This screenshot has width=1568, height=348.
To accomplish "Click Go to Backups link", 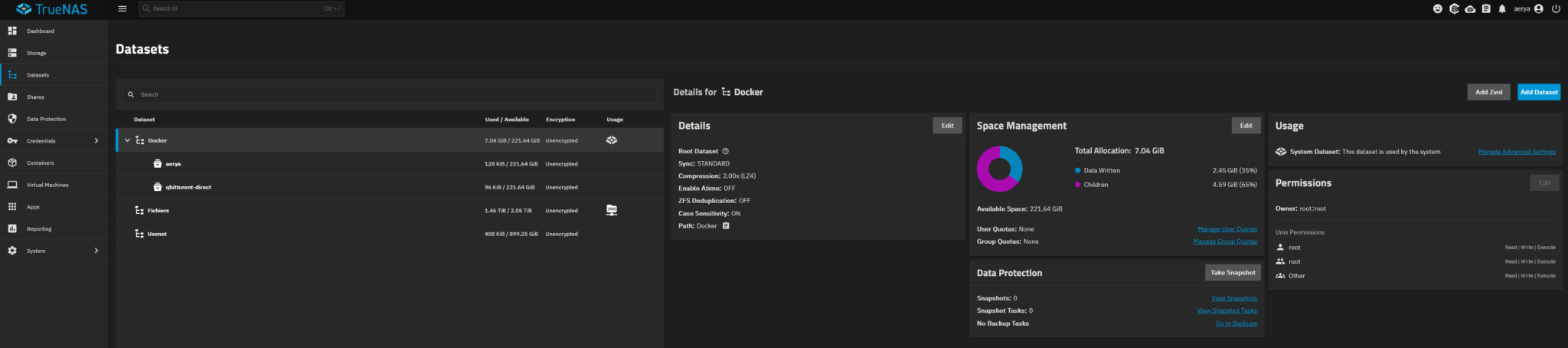I will [1236, 323].
